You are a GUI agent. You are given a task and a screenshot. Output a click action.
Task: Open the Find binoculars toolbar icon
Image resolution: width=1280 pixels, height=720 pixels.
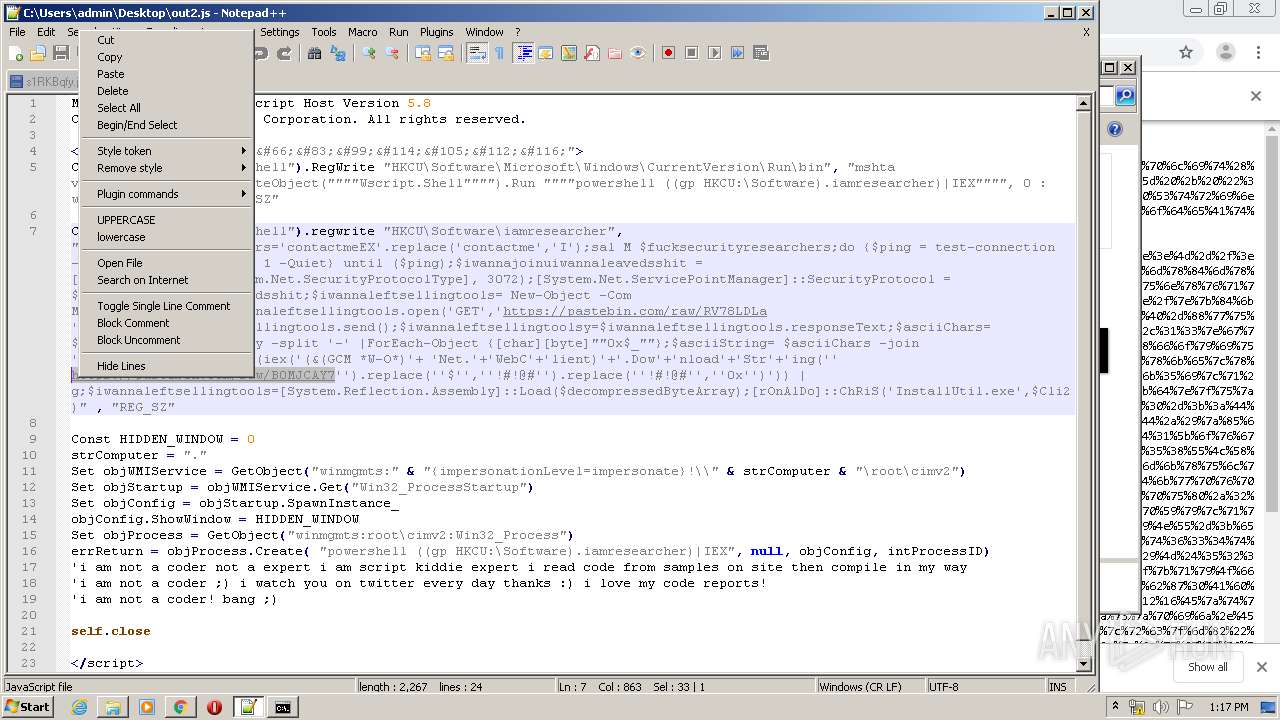[315, 53]
